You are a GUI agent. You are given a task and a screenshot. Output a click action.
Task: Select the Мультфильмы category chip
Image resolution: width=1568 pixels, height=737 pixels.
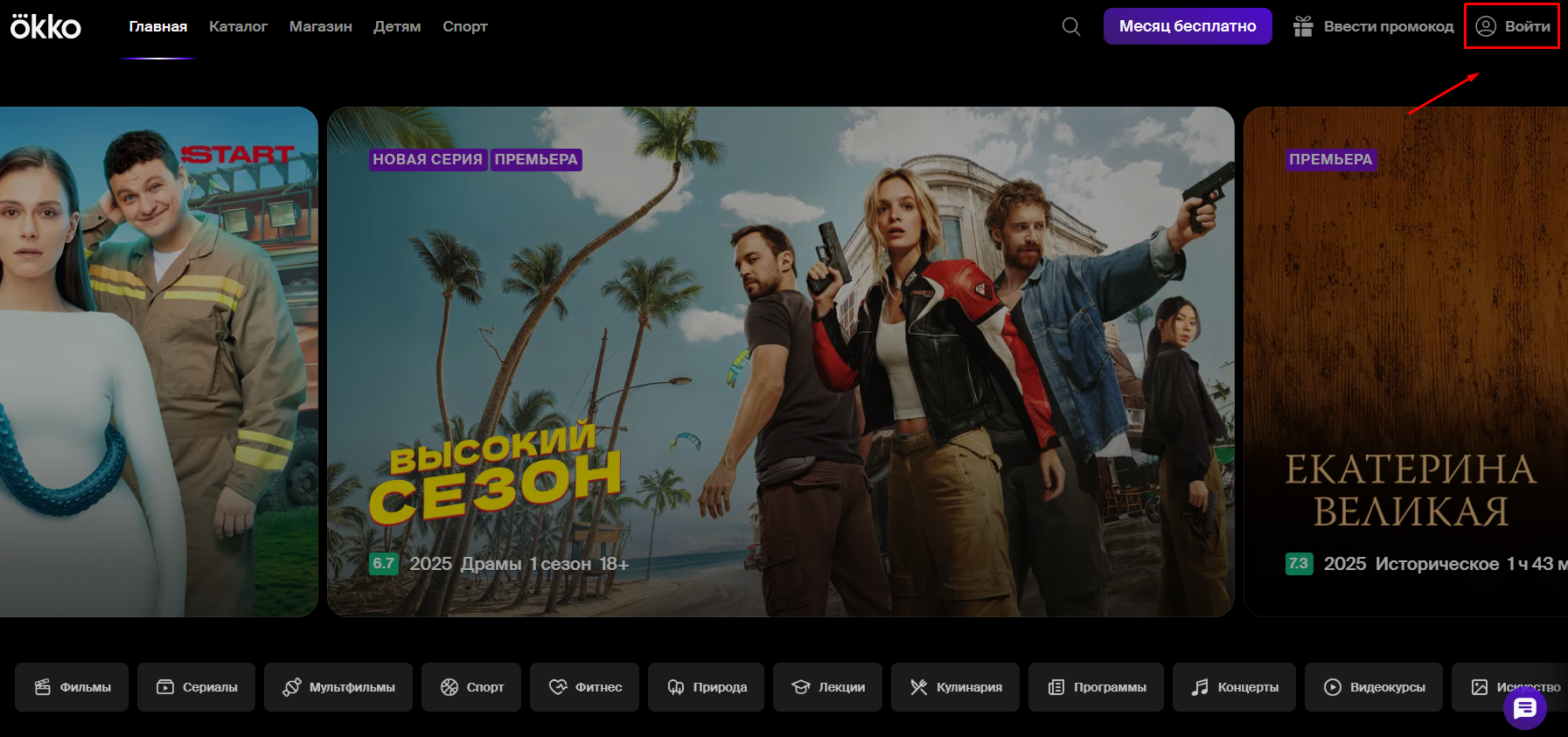tap(338, 687)
